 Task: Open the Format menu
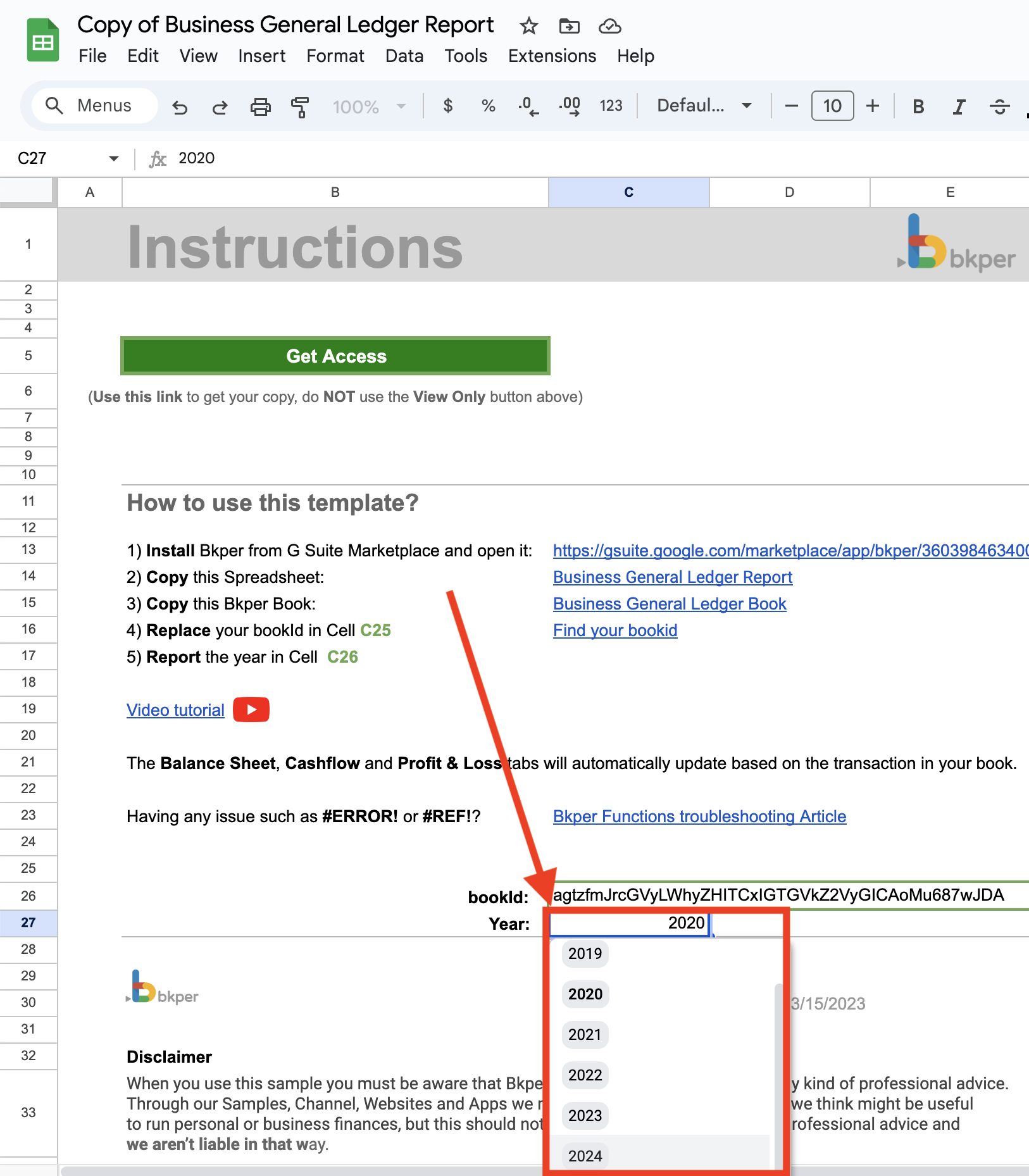pyautogui.click(x=335, y=56)
